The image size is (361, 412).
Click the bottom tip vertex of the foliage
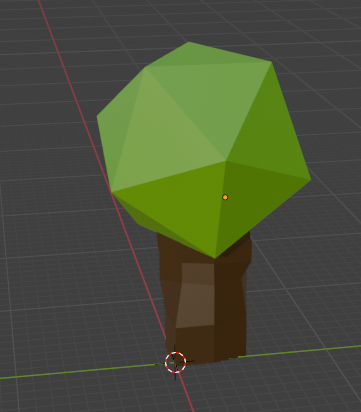215,258
